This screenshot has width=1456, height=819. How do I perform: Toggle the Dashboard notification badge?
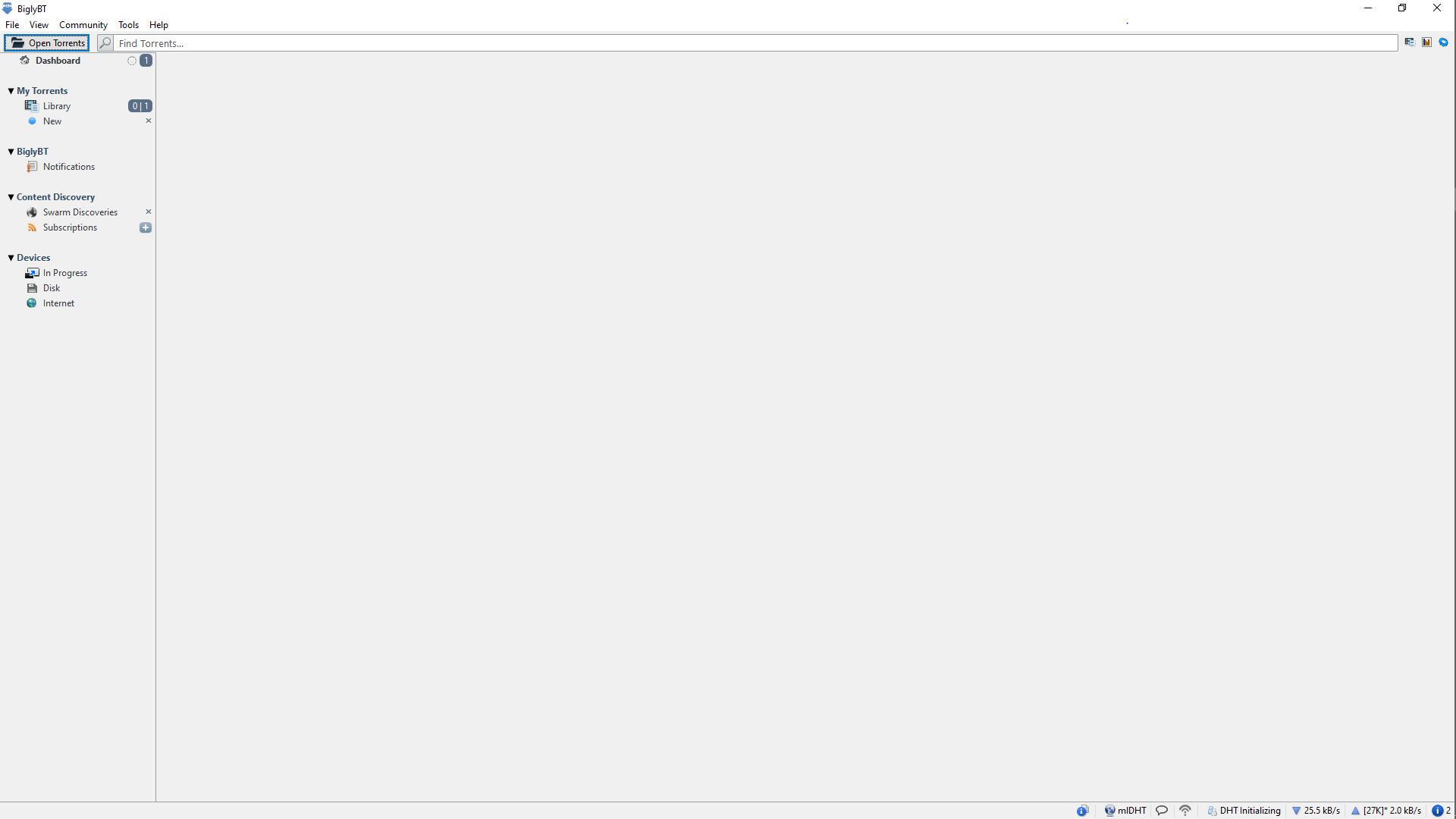pos(147,61)
